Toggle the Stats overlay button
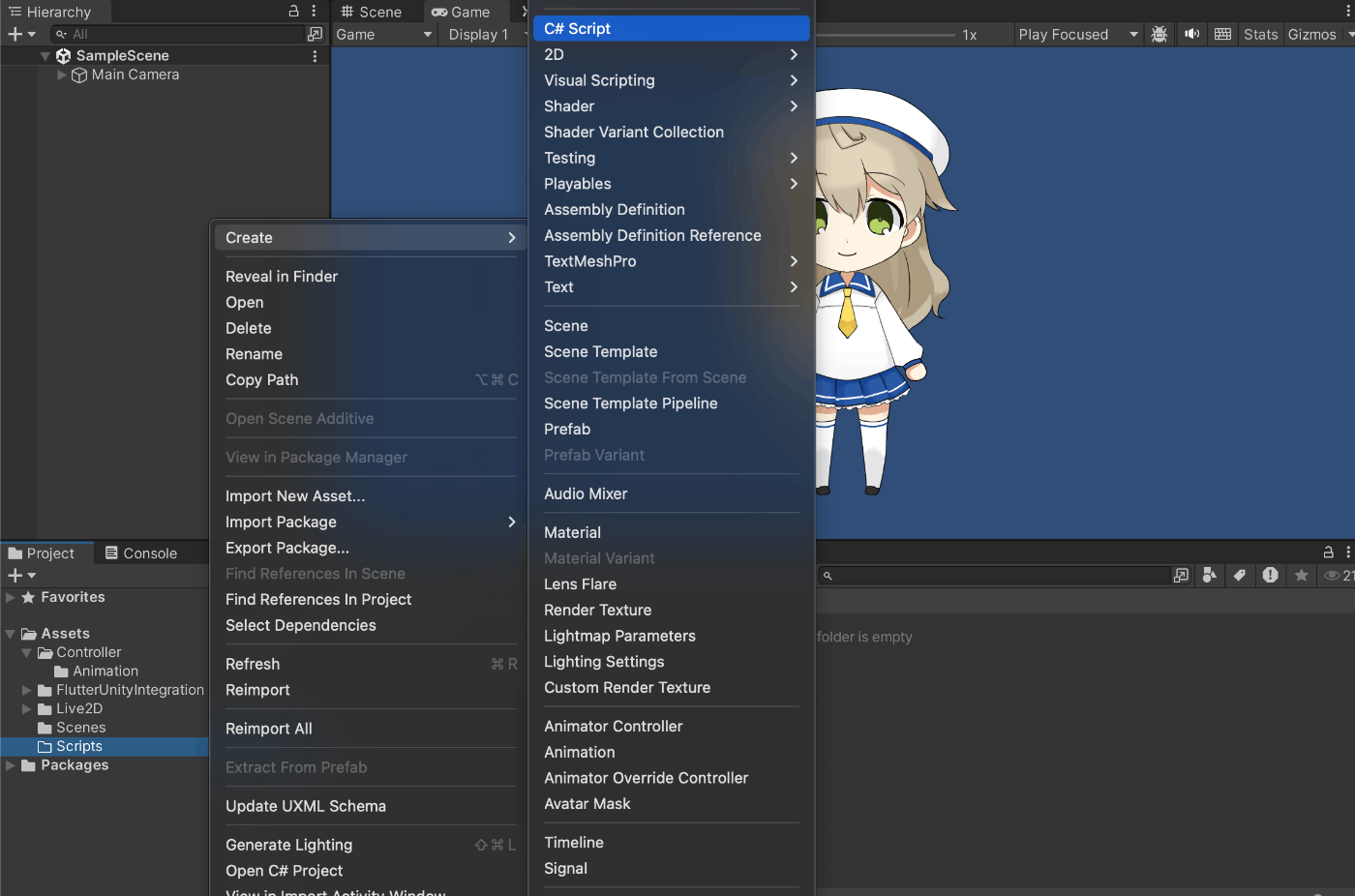This screenshot has height=896, width=1355. click(x=1260, y=34)
